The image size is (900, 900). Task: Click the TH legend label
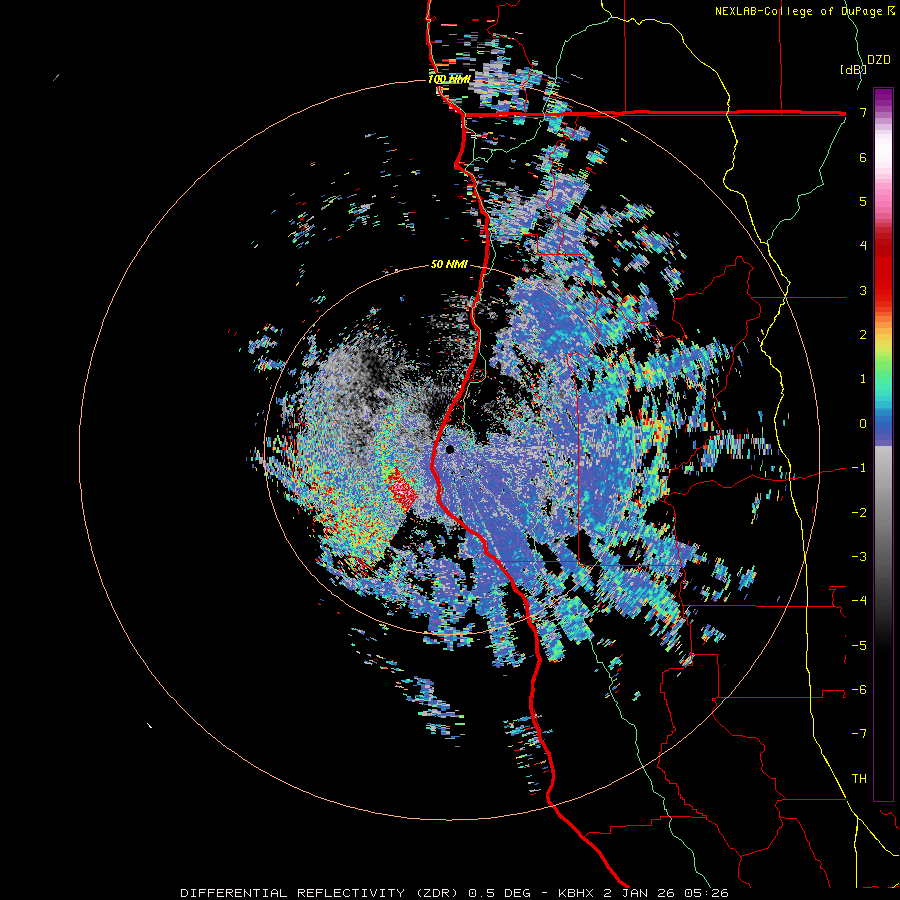click(859, 779)
